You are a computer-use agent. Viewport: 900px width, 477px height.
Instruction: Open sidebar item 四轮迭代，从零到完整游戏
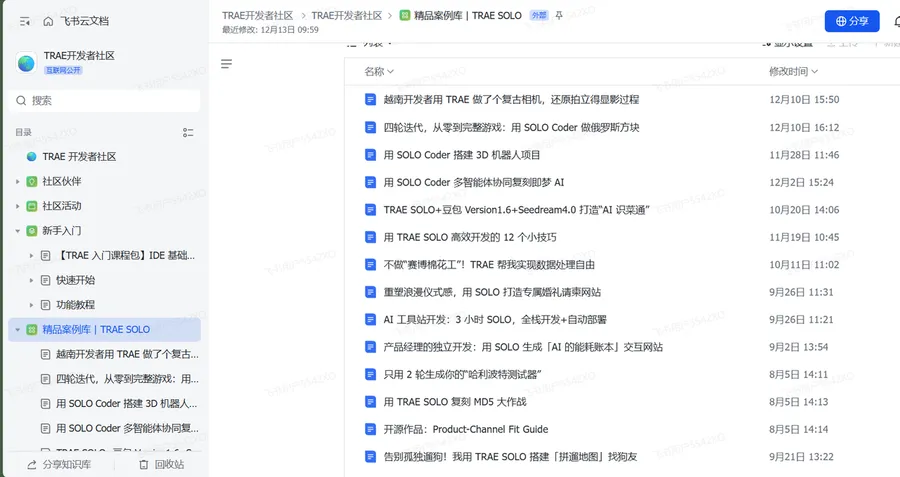pyautogui.click(x=127, y=379)
